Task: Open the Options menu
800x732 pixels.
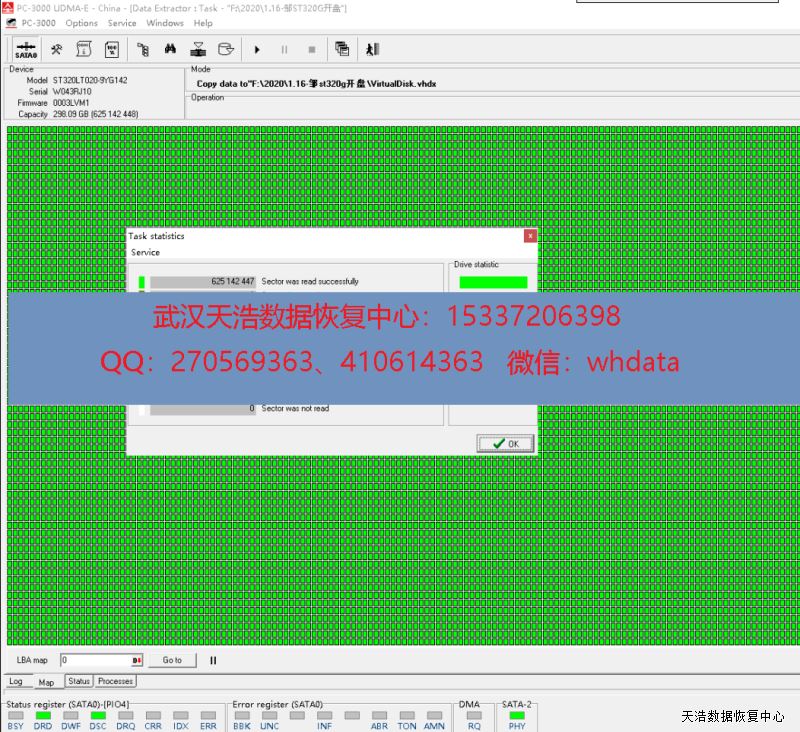Action: click(81, 23)
